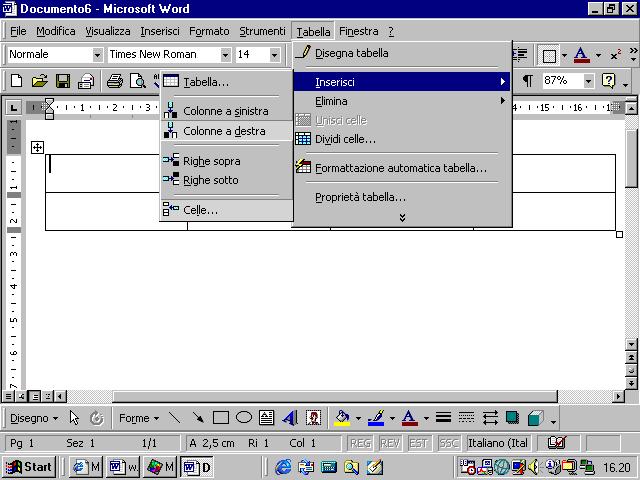
Task: Click the Print printer icon
Action: click(x=115, y=81)
